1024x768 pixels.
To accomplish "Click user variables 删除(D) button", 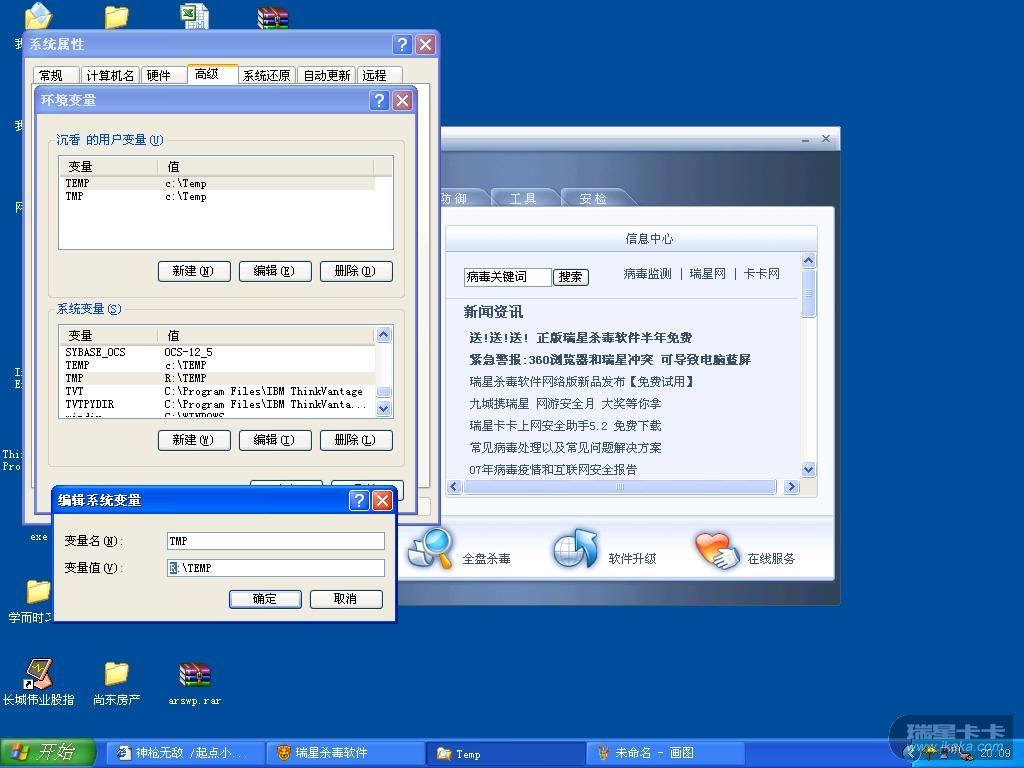I will pos(356,271).
